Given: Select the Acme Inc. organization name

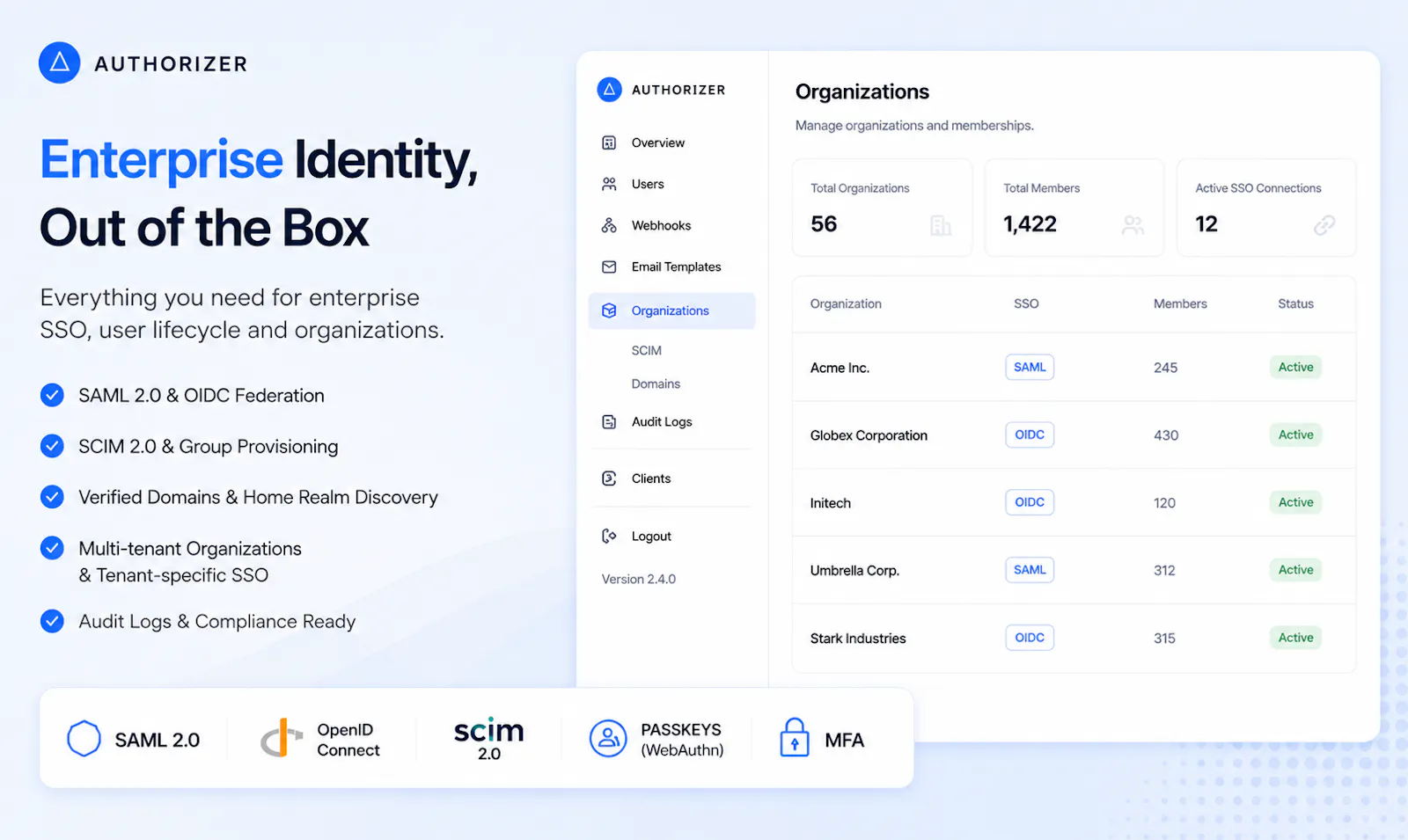Looking at the screenshot, I should 840,368.
